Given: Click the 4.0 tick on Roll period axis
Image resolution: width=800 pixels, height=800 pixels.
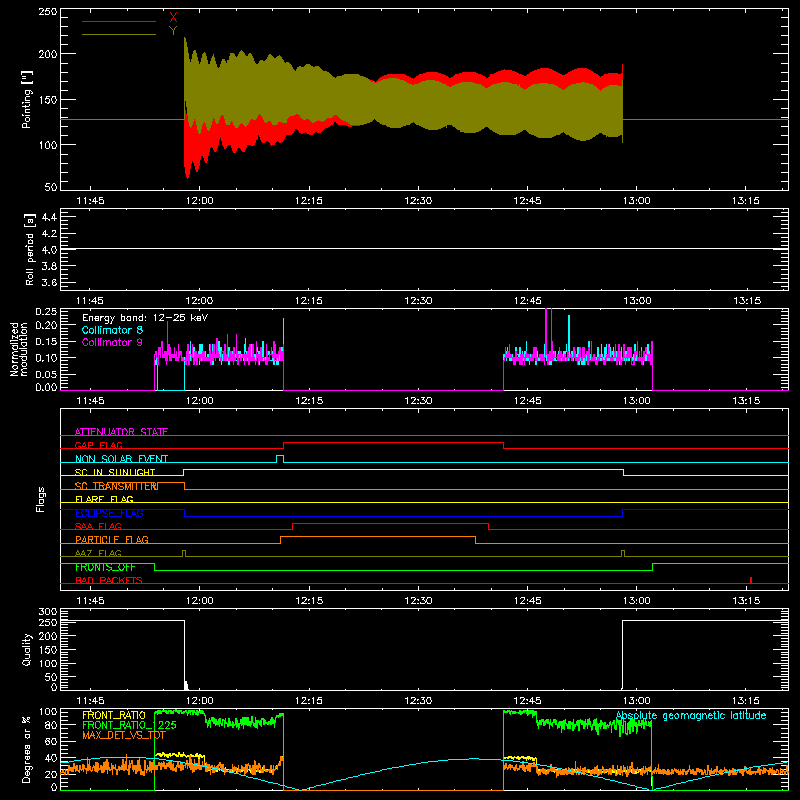Looking at the screenshot, I should coord(49,250).
